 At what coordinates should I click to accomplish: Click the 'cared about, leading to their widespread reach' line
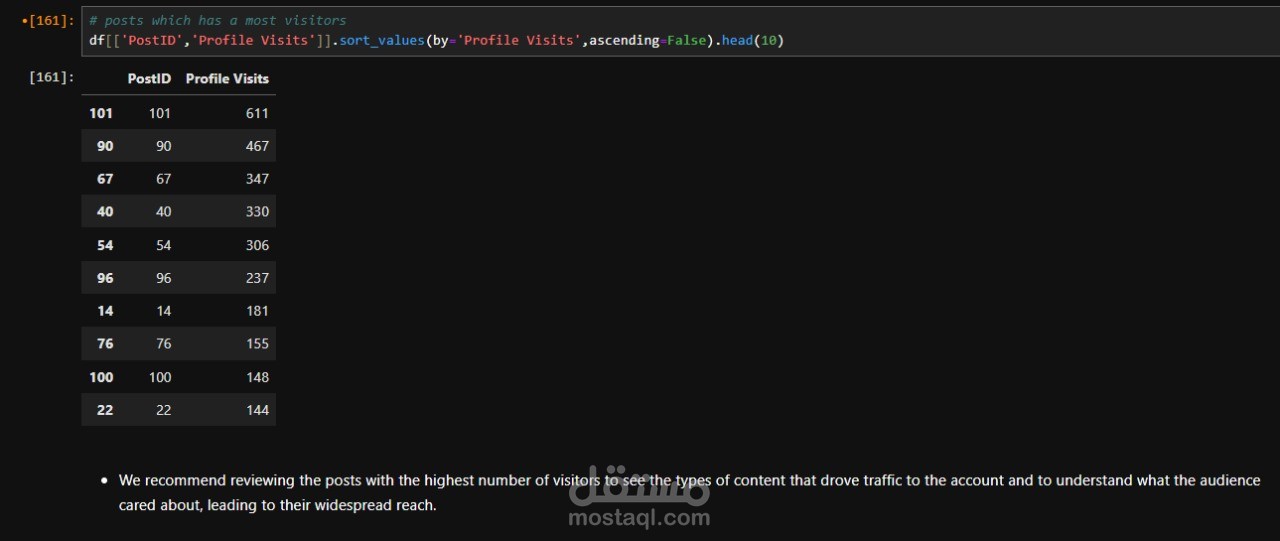[278, 505]
